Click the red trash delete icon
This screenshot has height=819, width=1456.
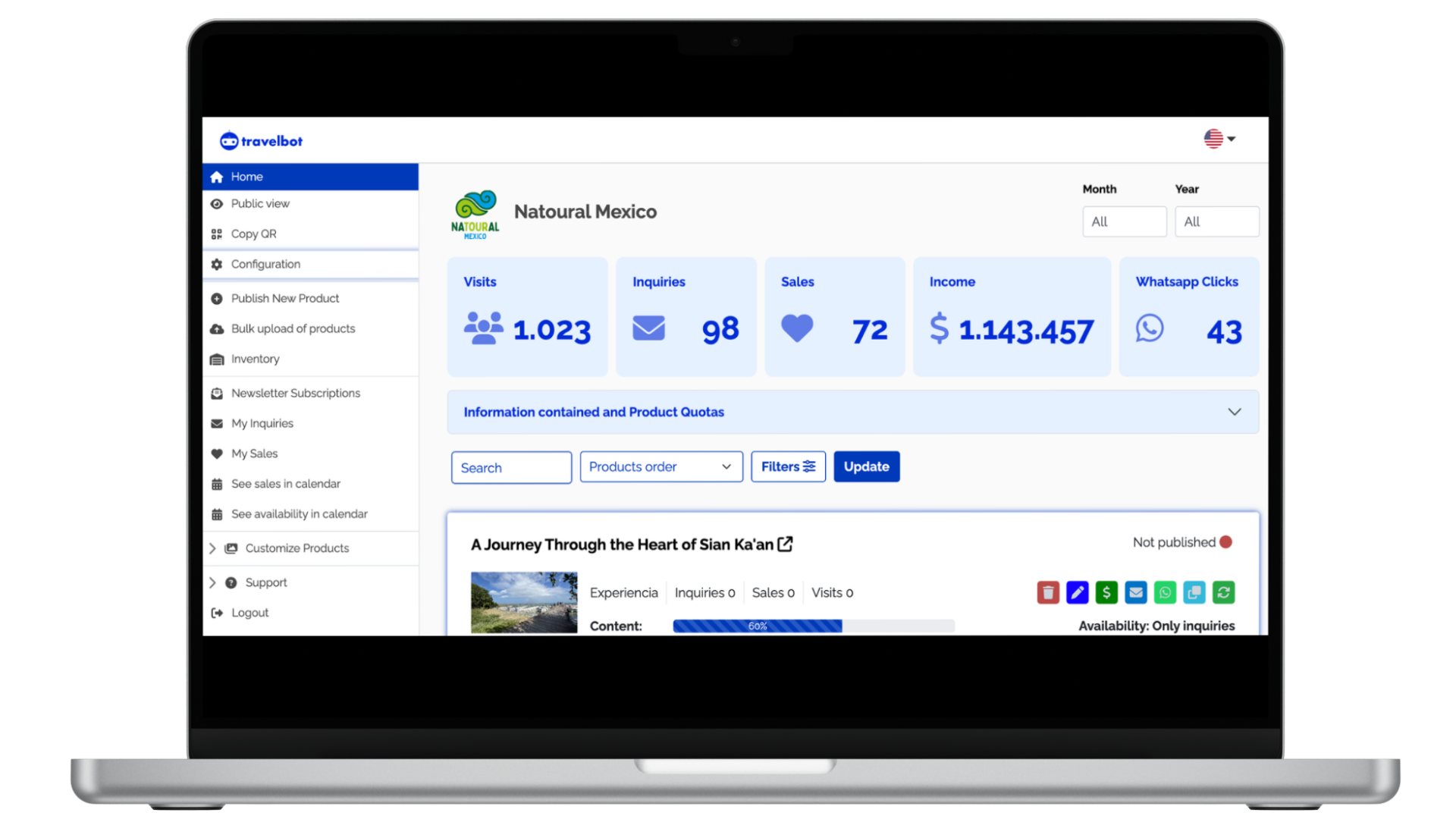coord(1048,592)
